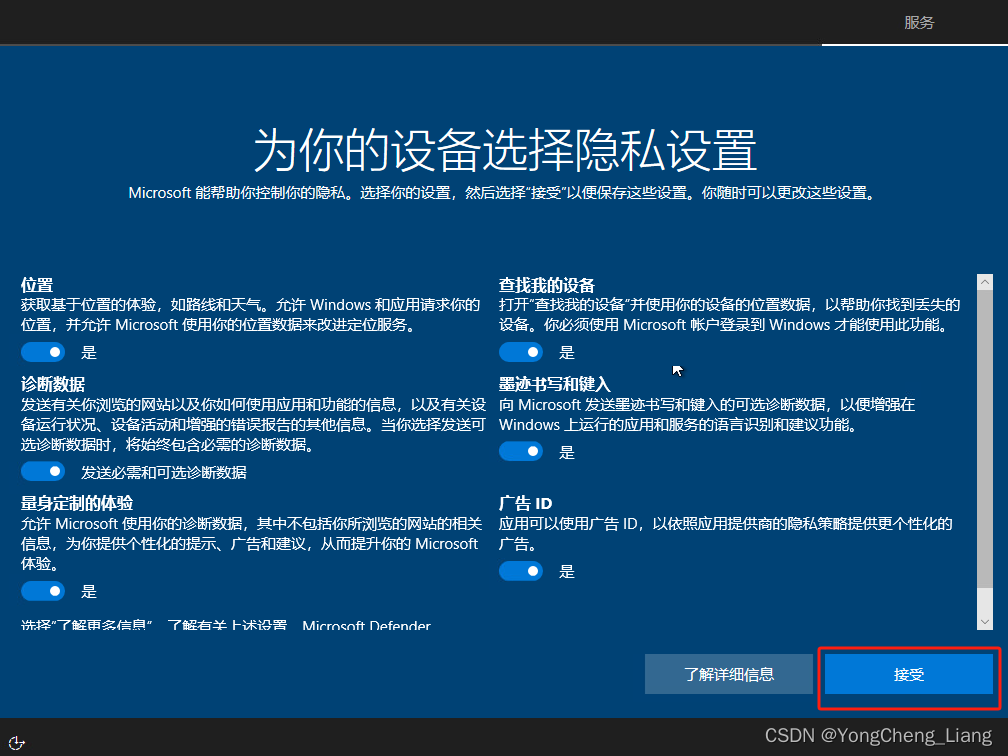Disable the 广告 ID advertising toggle
1008x756 pixels.
click(521, 571)
